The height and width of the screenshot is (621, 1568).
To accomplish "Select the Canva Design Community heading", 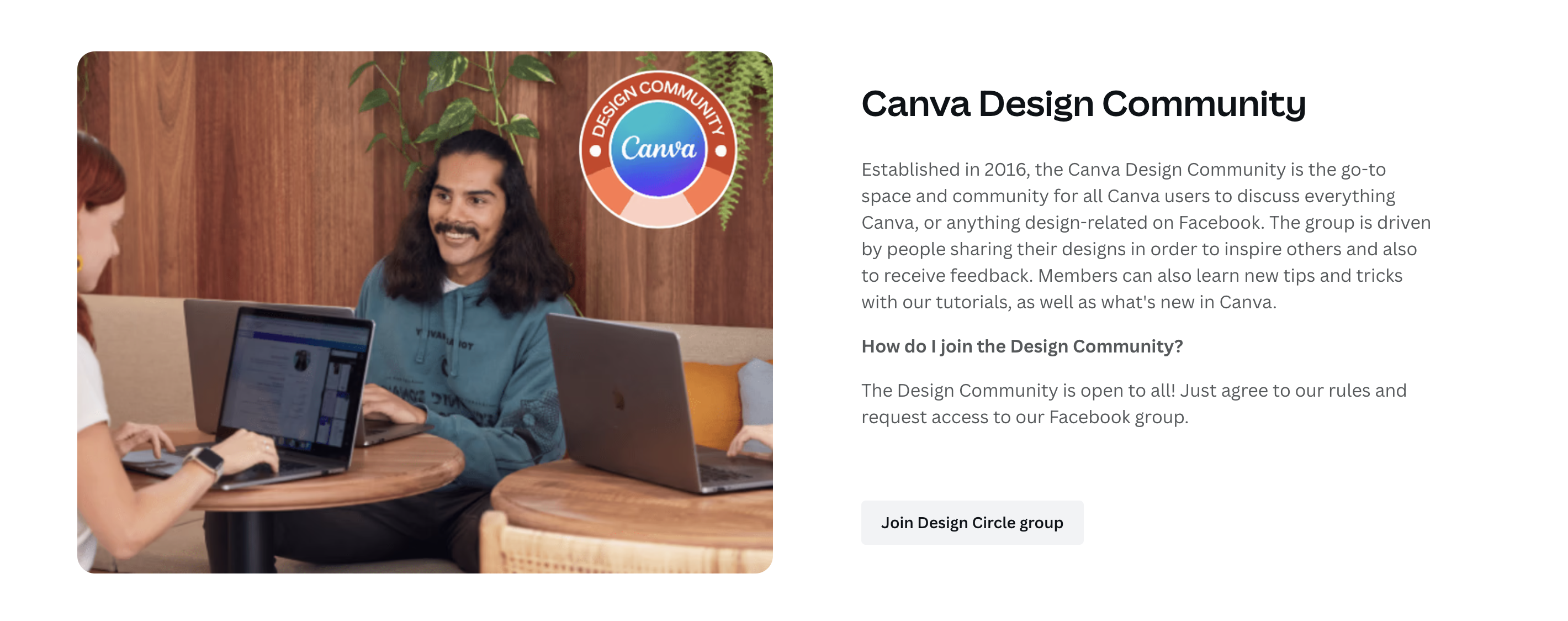I will 1083,104.
